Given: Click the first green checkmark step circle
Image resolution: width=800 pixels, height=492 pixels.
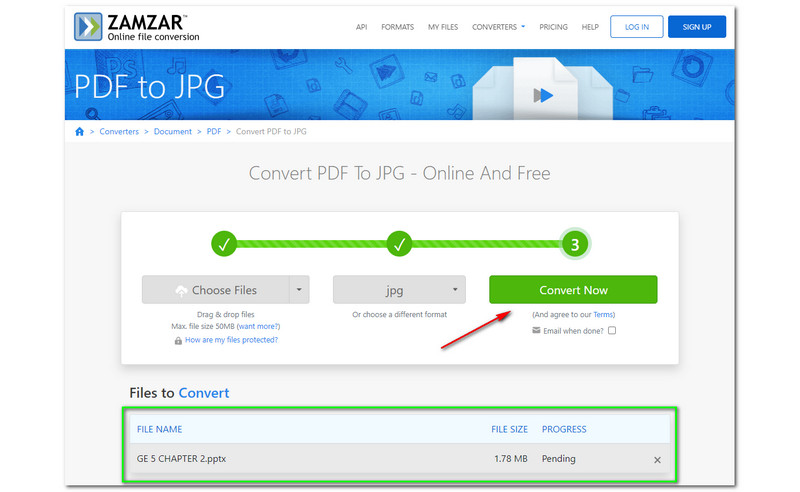Looking at the screenshot, I should pyautogui.click(x=225, y=243).
